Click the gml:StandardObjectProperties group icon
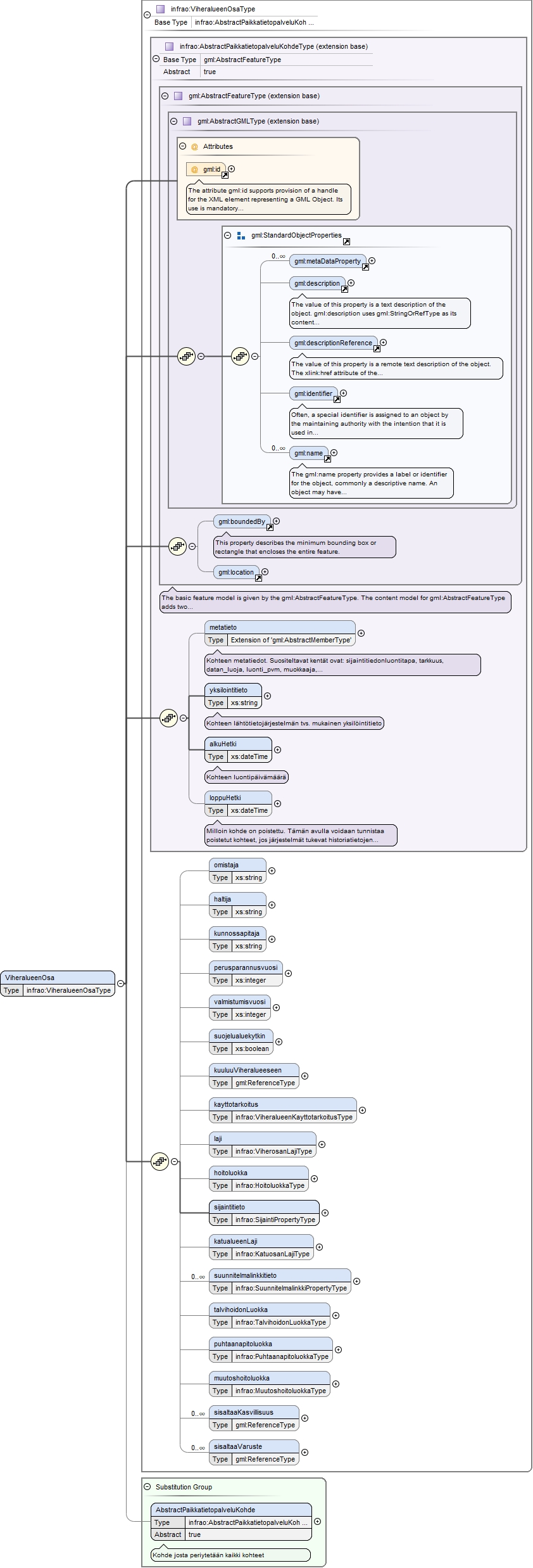This screenshot has width=533, height=1568. (241, 236)
